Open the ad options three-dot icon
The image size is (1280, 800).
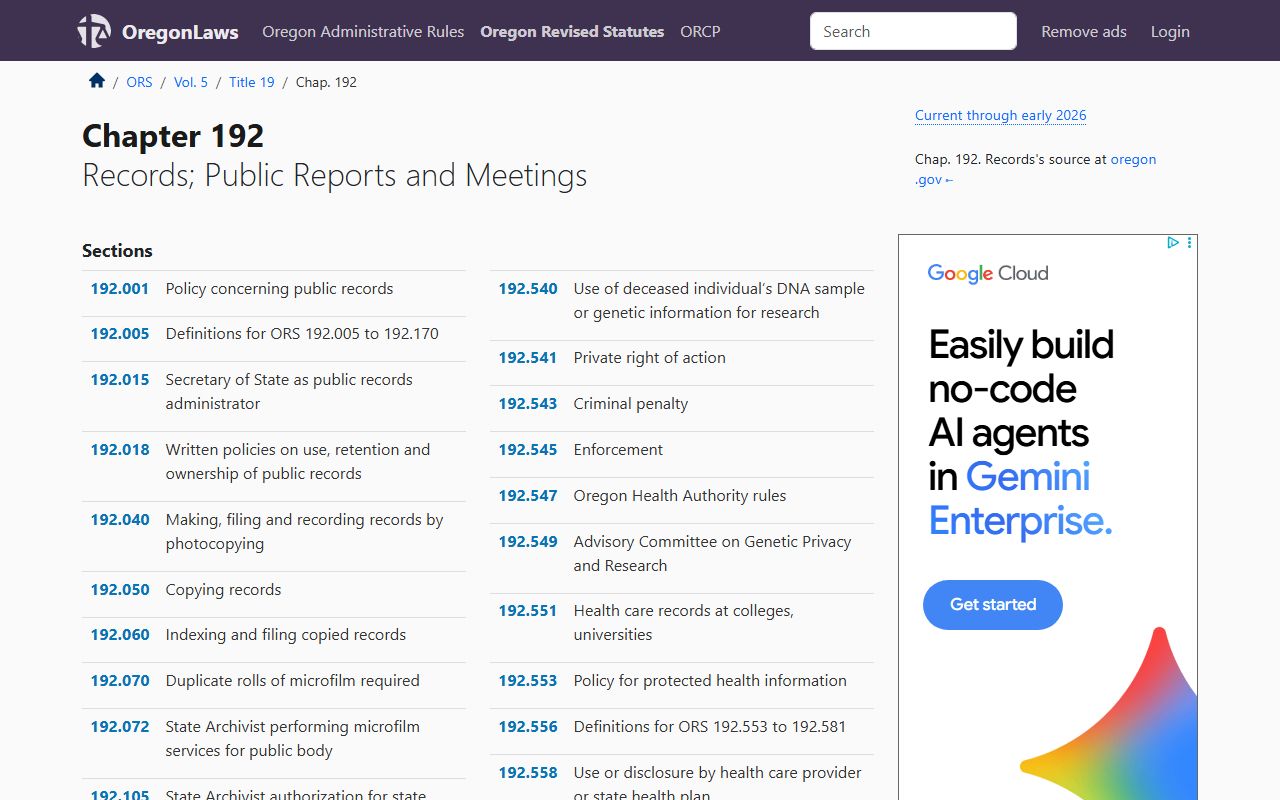click(x=1189, y=242)
